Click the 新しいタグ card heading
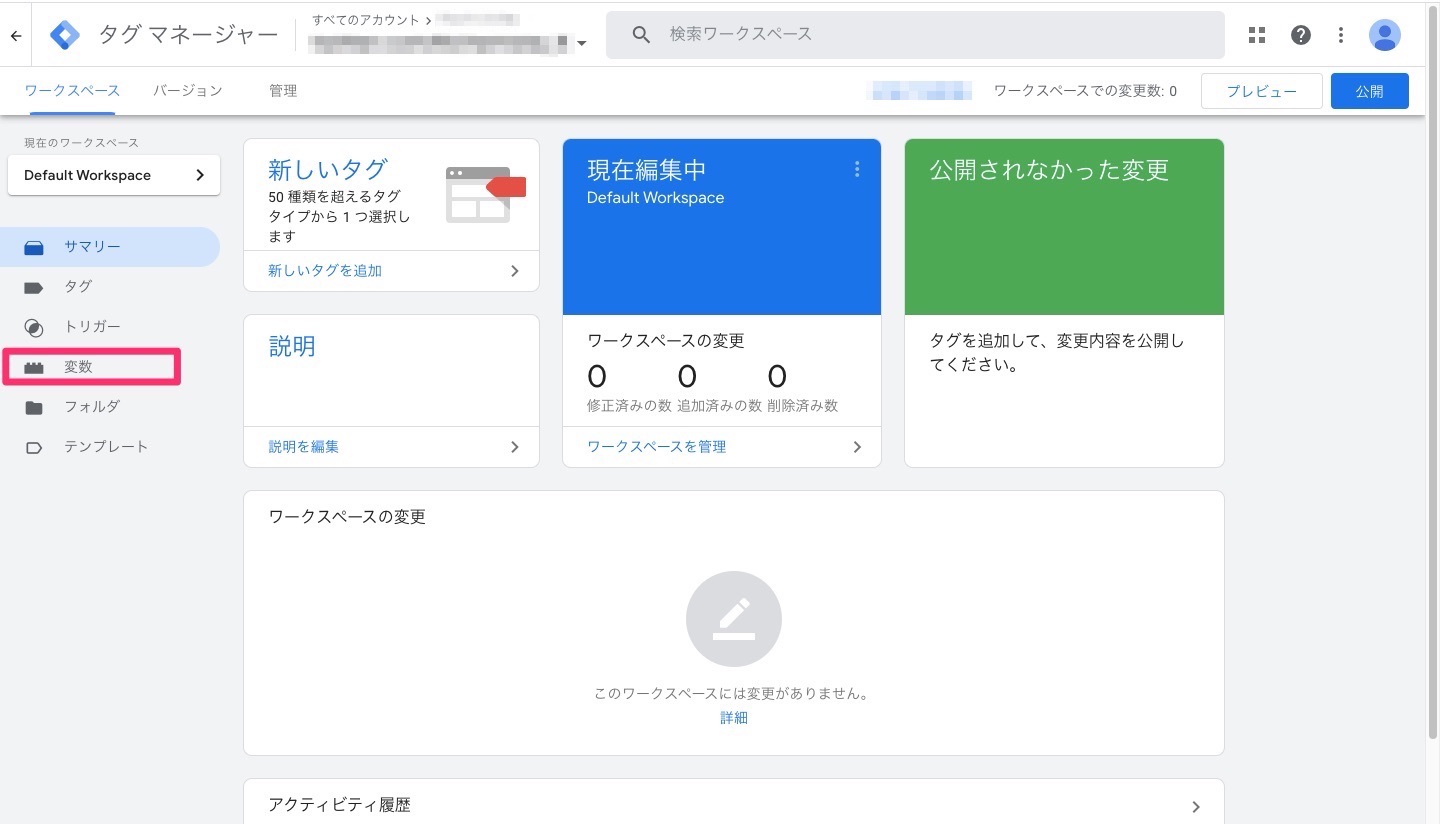The height and width of the screenshot is (824, 1440). click(x=327, y=169)
